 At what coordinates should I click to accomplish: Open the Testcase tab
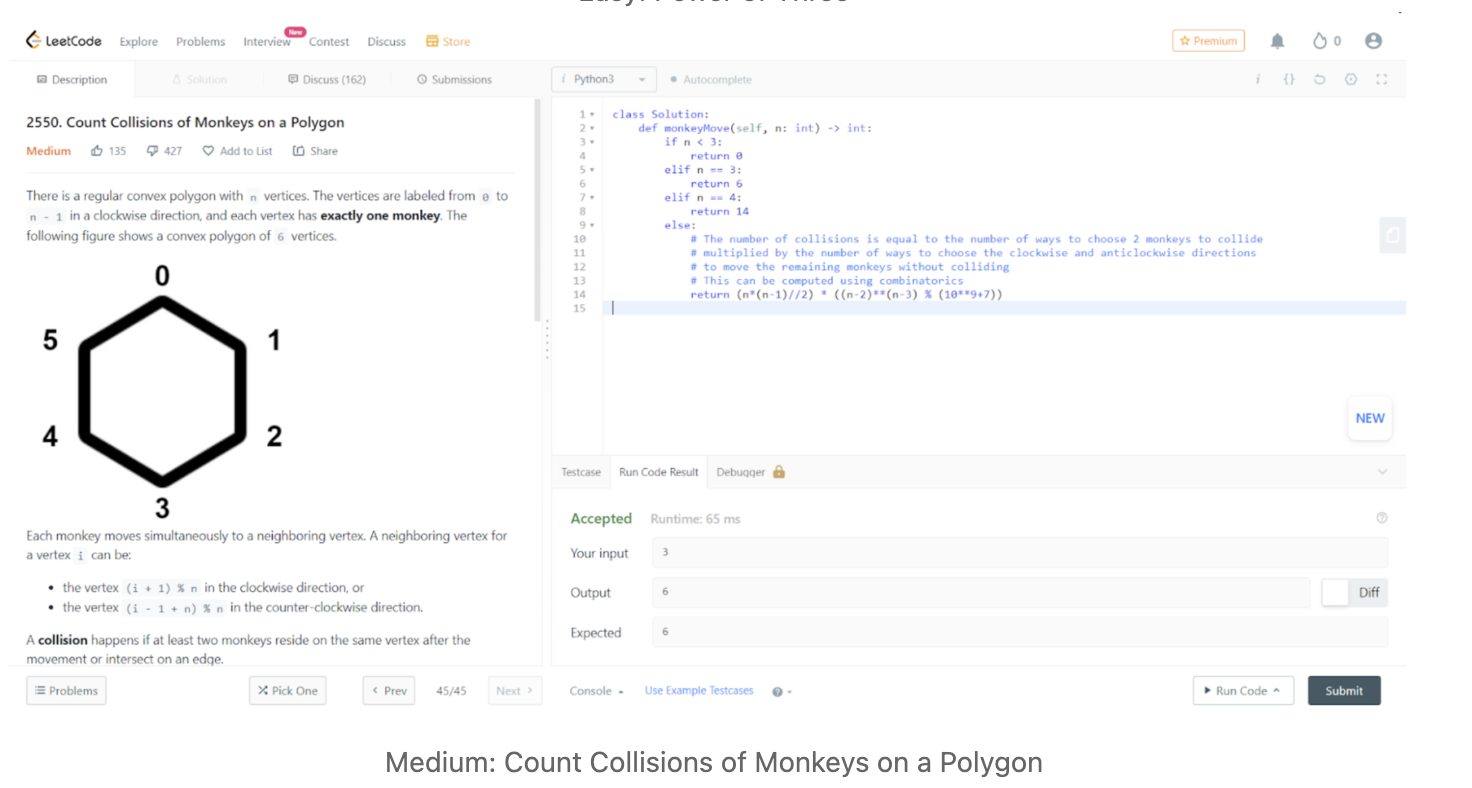click(581, 472)
